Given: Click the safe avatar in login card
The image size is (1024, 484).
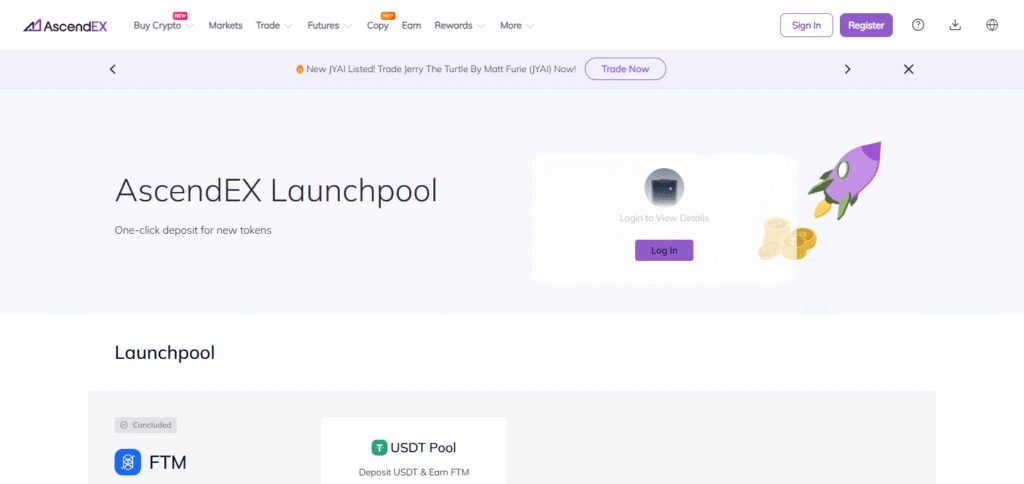Looking at the screenshot, I should 664,188.
